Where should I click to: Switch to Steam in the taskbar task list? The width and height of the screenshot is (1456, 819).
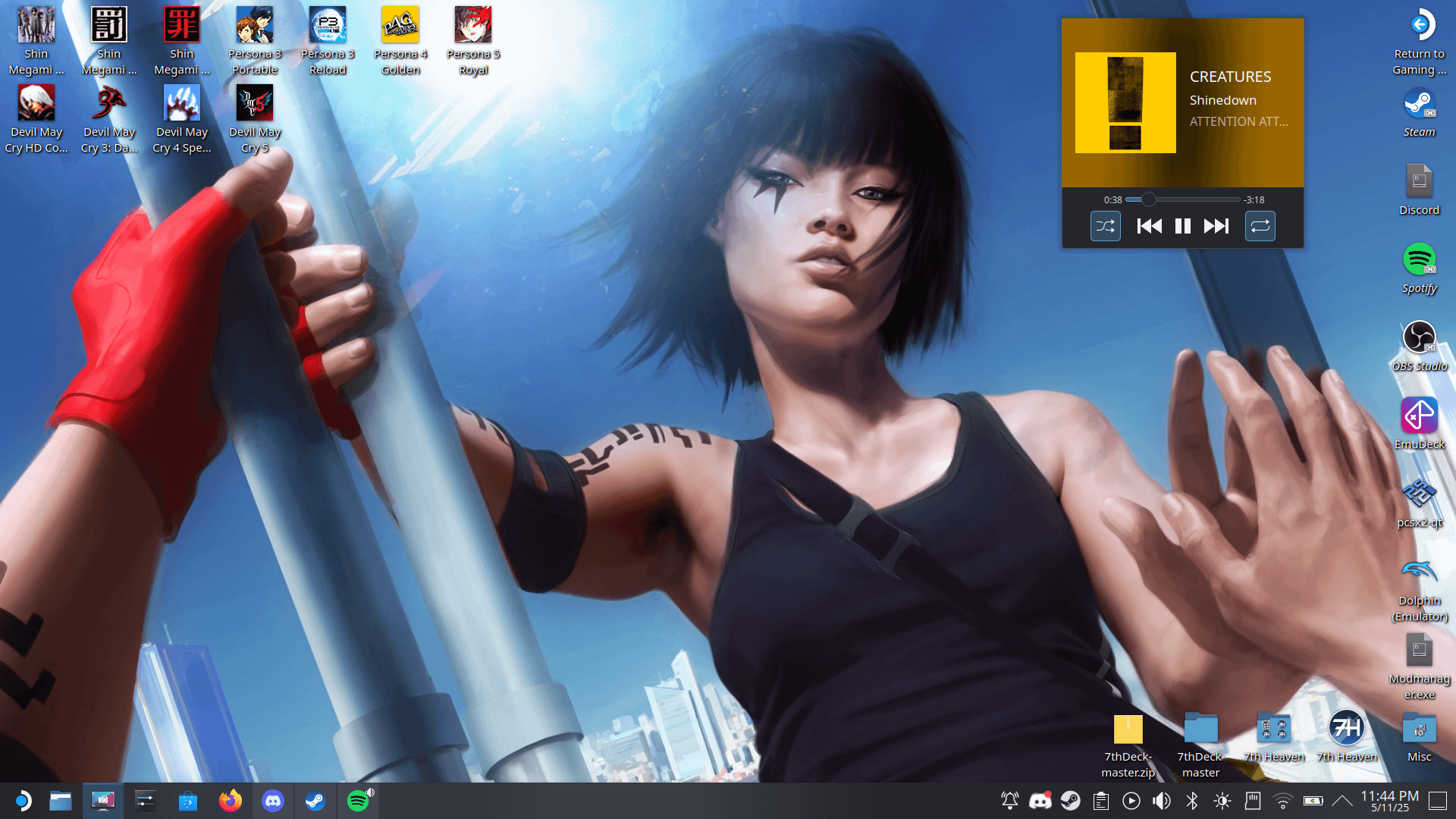coord(315,801)
